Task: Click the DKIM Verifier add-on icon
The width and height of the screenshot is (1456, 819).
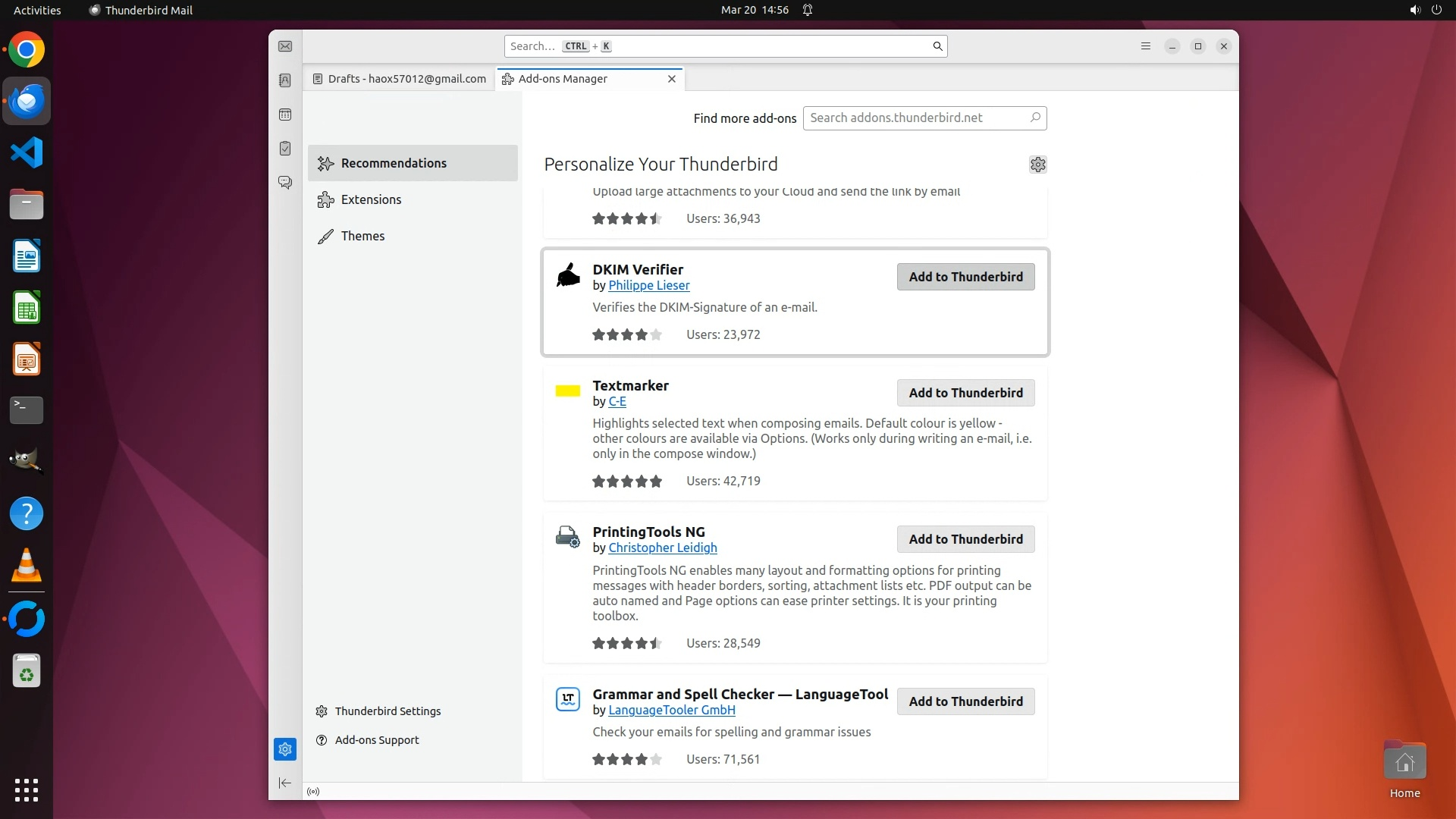Action: coord(568,275)
